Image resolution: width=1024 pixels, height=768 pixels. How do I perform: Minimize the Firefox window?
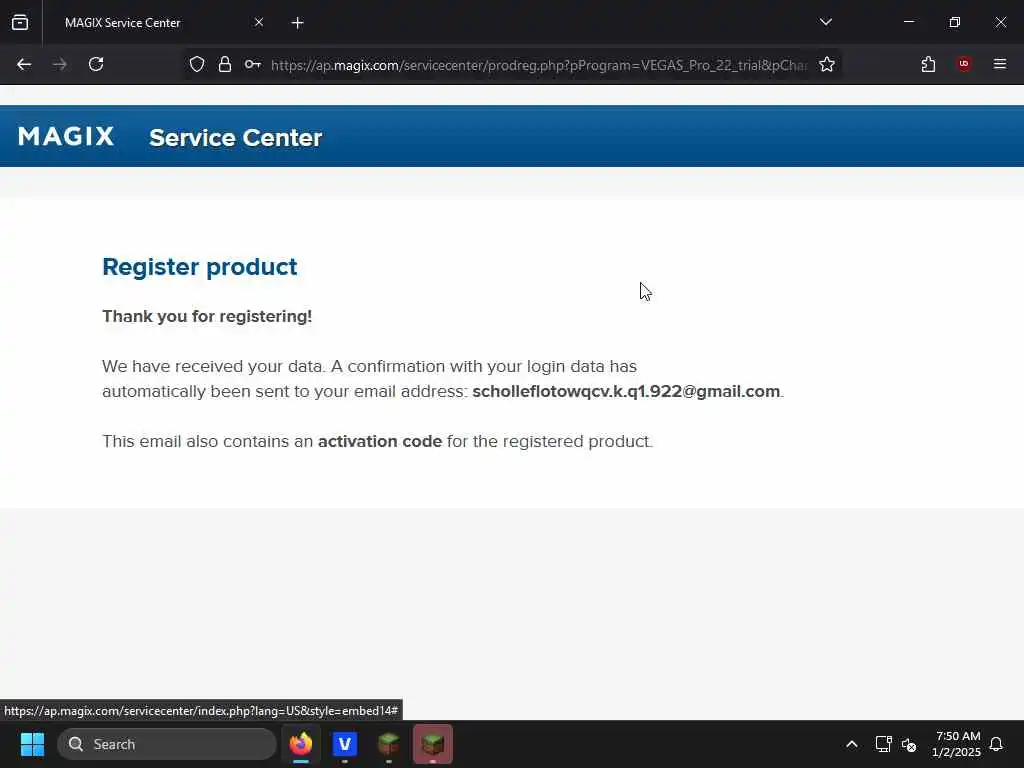908,22
